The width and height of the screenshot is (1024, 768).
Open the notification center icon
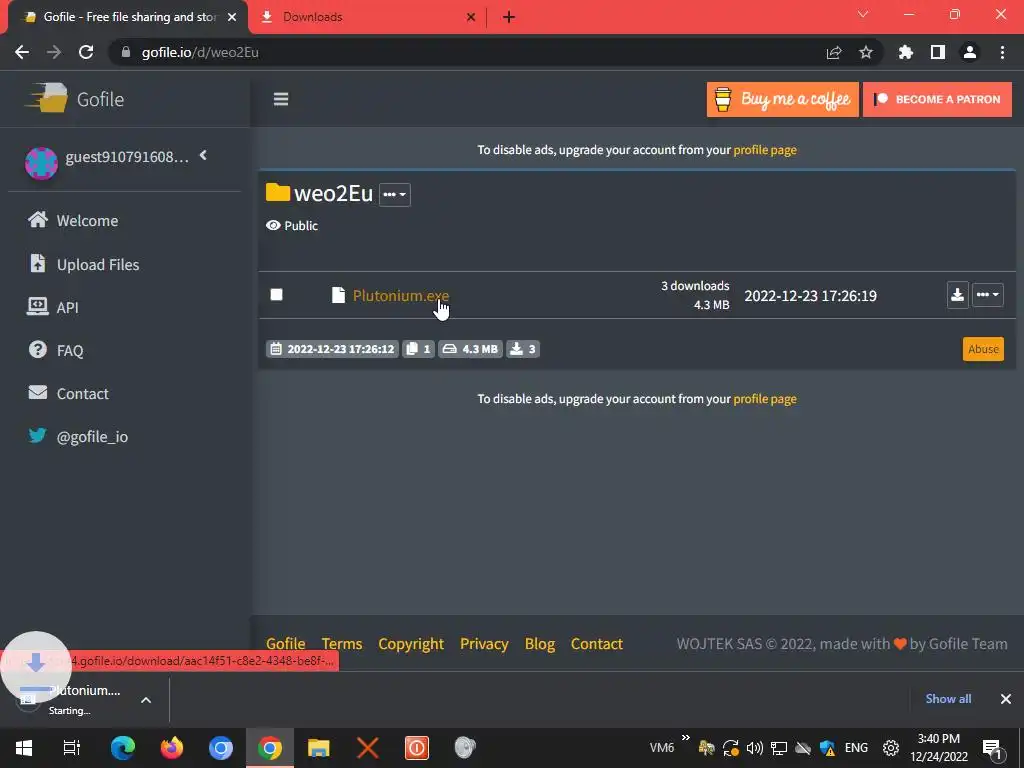993,748
